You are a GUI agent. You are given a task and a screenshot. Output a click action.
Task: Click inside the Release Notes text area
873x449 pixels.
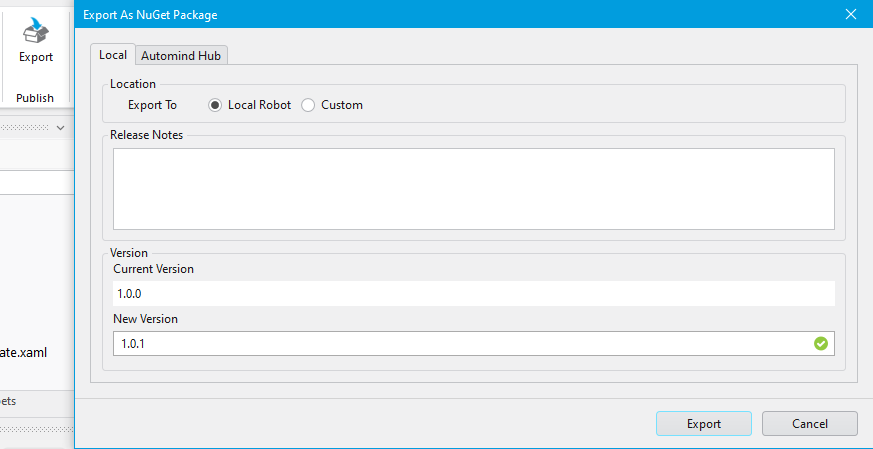(474, 189)
